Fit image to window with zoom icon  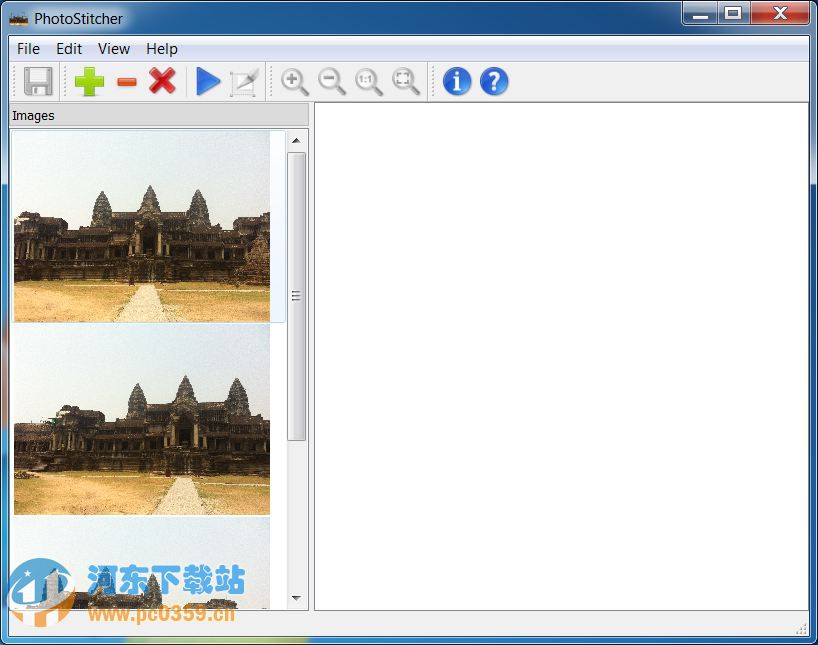[405, 82]
